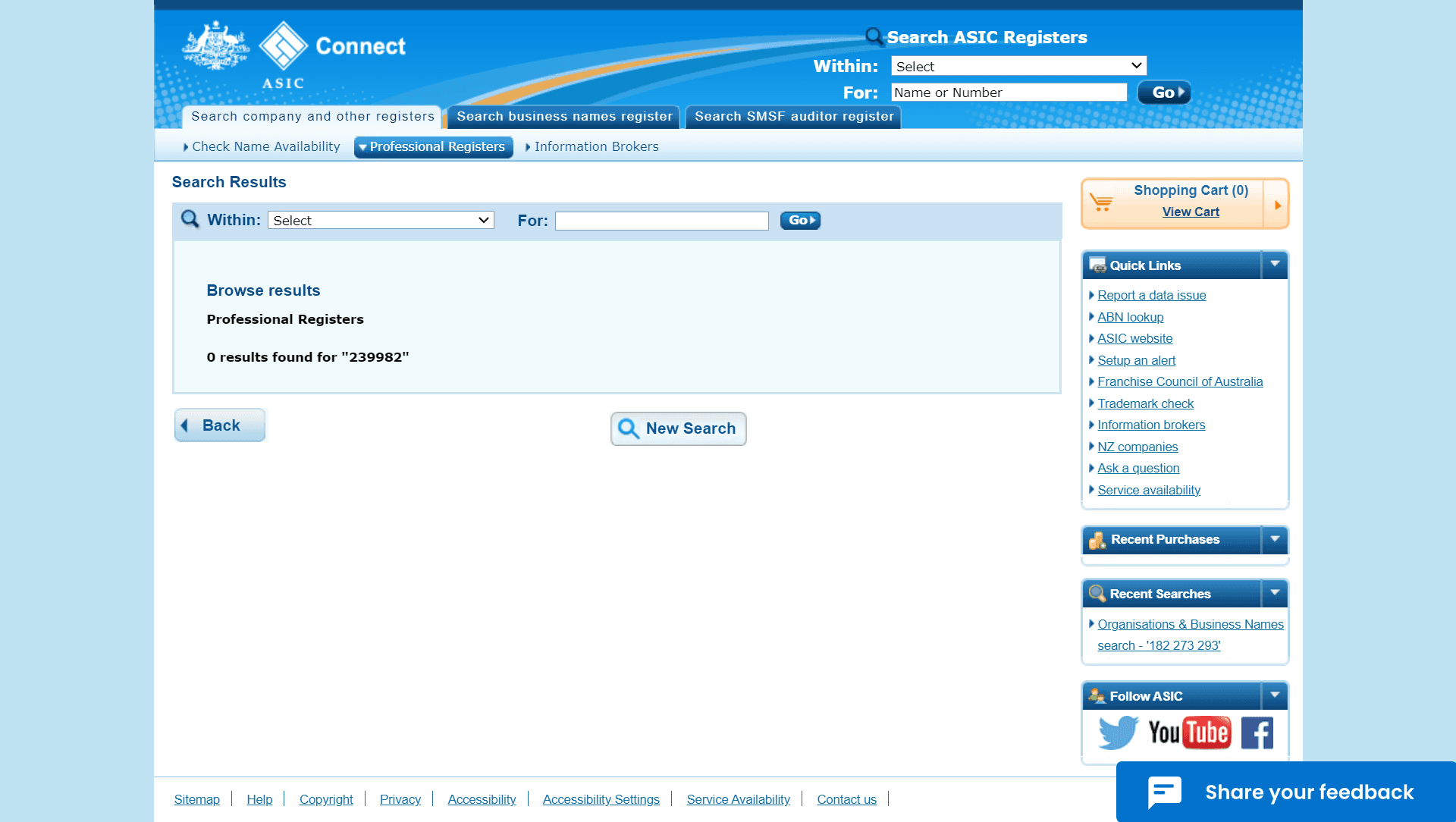The image size is (1456, 822).
Task: Click the ASIC Connect logo
Action: click(331, 53)
